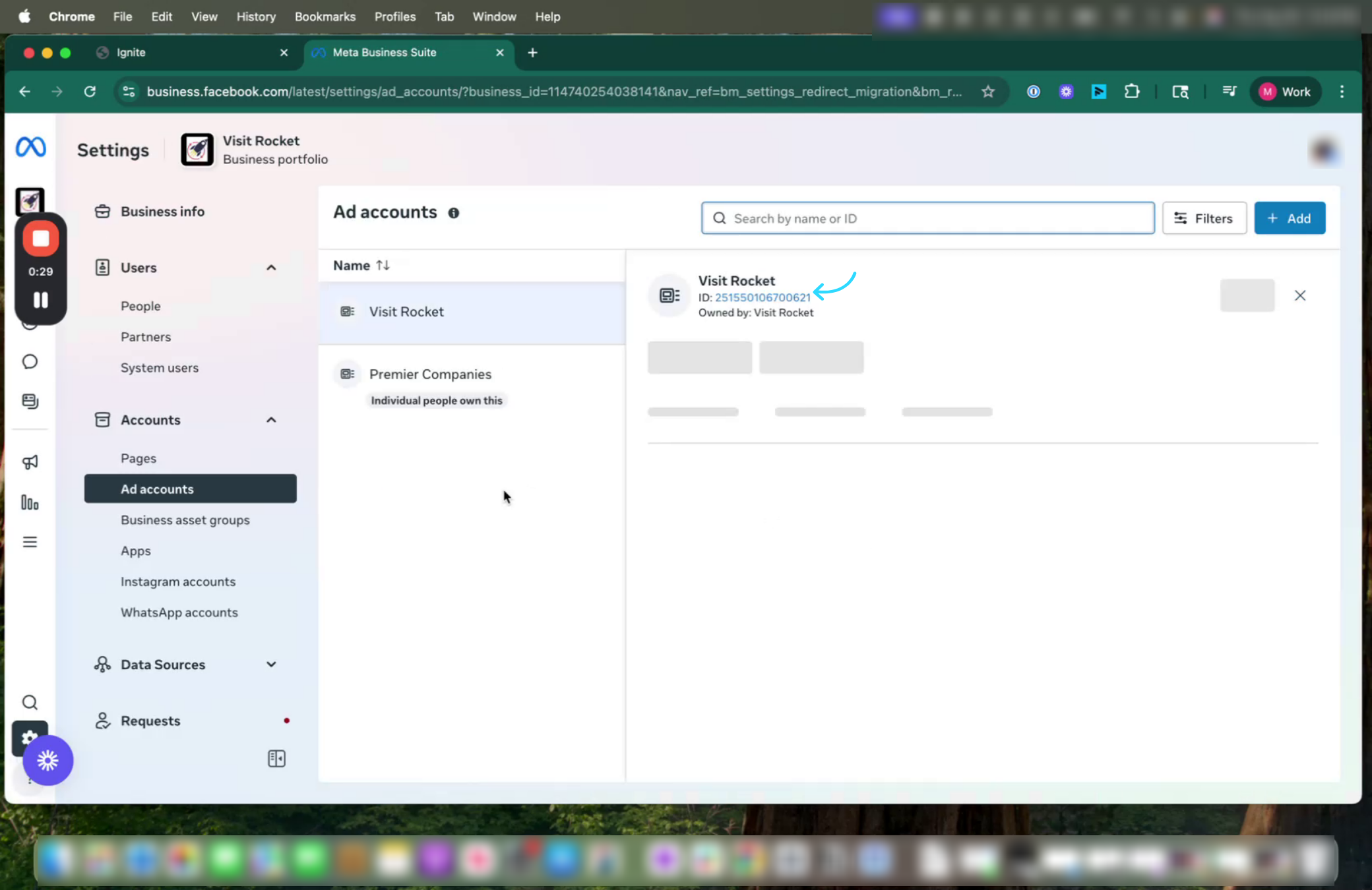This screenshot has height=890, width=1372.
Task: Open All tools hamburger icon
Action: [x=30, y=542]
